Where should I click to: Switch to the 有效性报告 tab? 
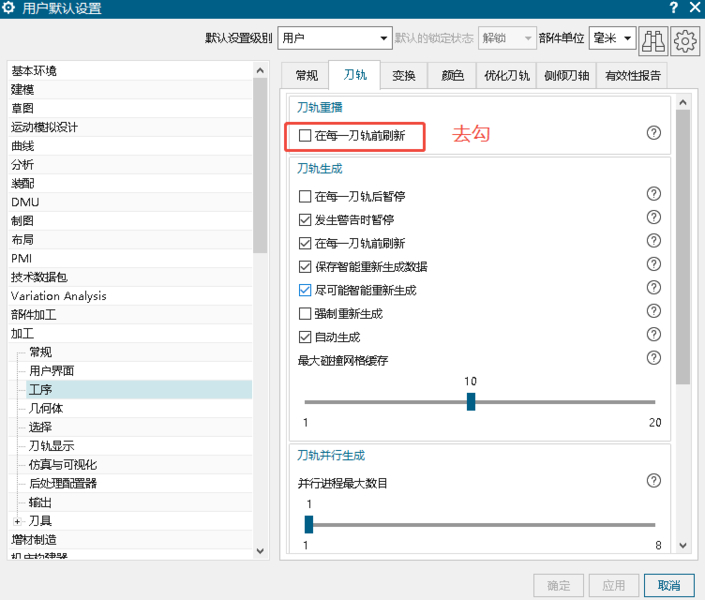coord(632,76)
